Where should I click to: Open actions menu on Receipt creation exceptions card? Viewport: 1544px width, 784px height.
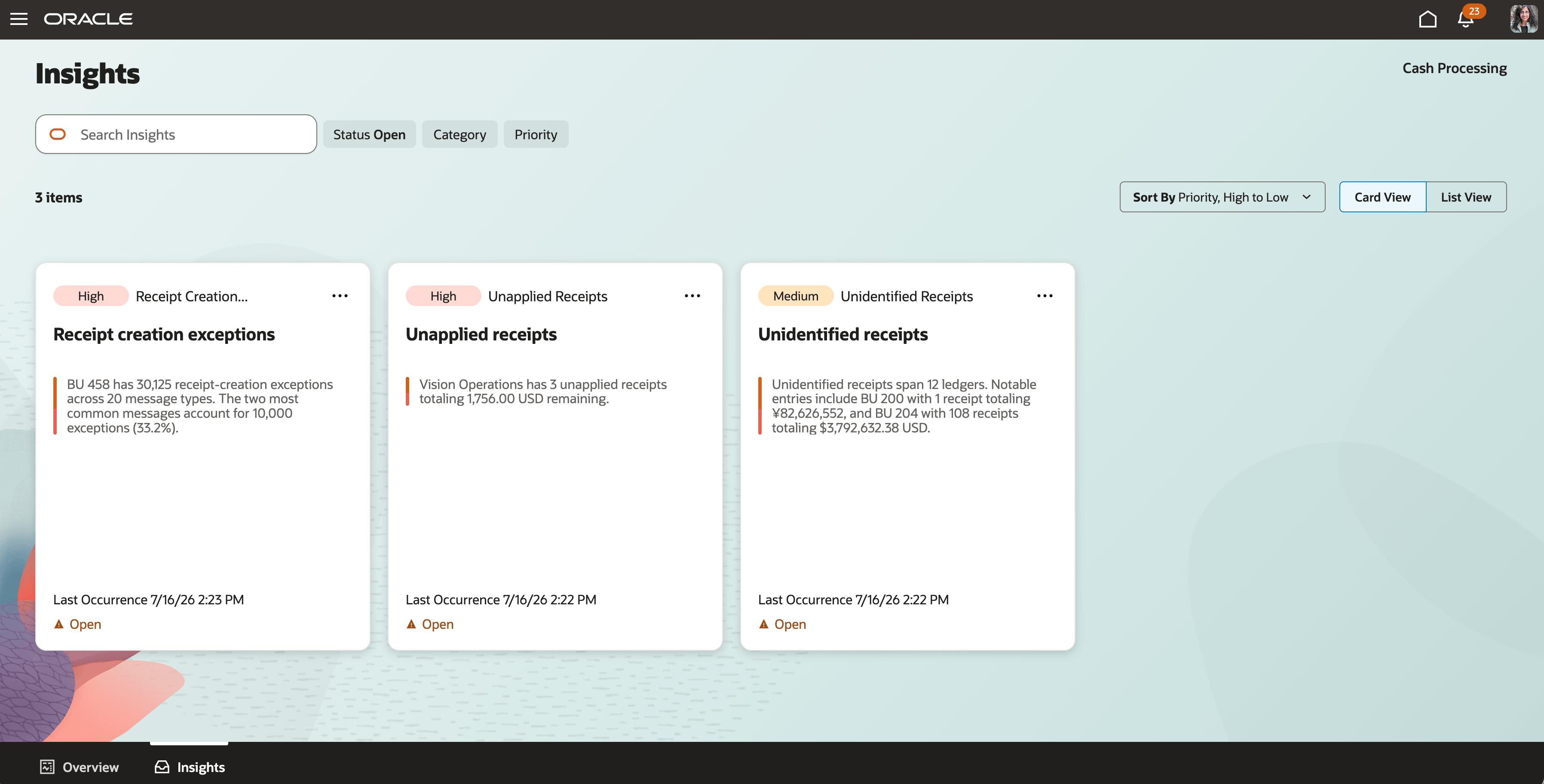click(x=340, y=295)
